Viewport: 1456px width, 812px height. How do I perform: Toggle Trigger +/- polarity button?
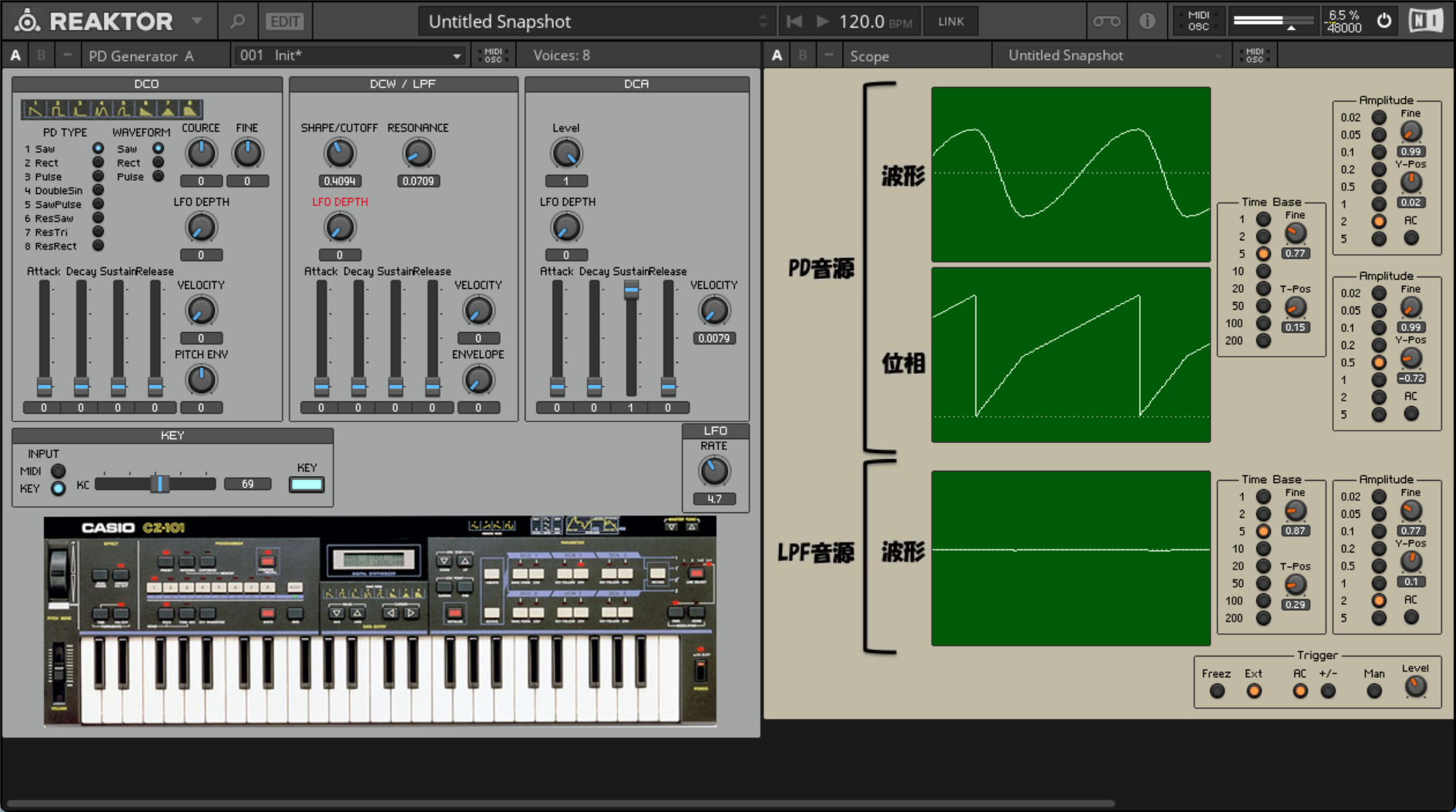coord(1328,691)
